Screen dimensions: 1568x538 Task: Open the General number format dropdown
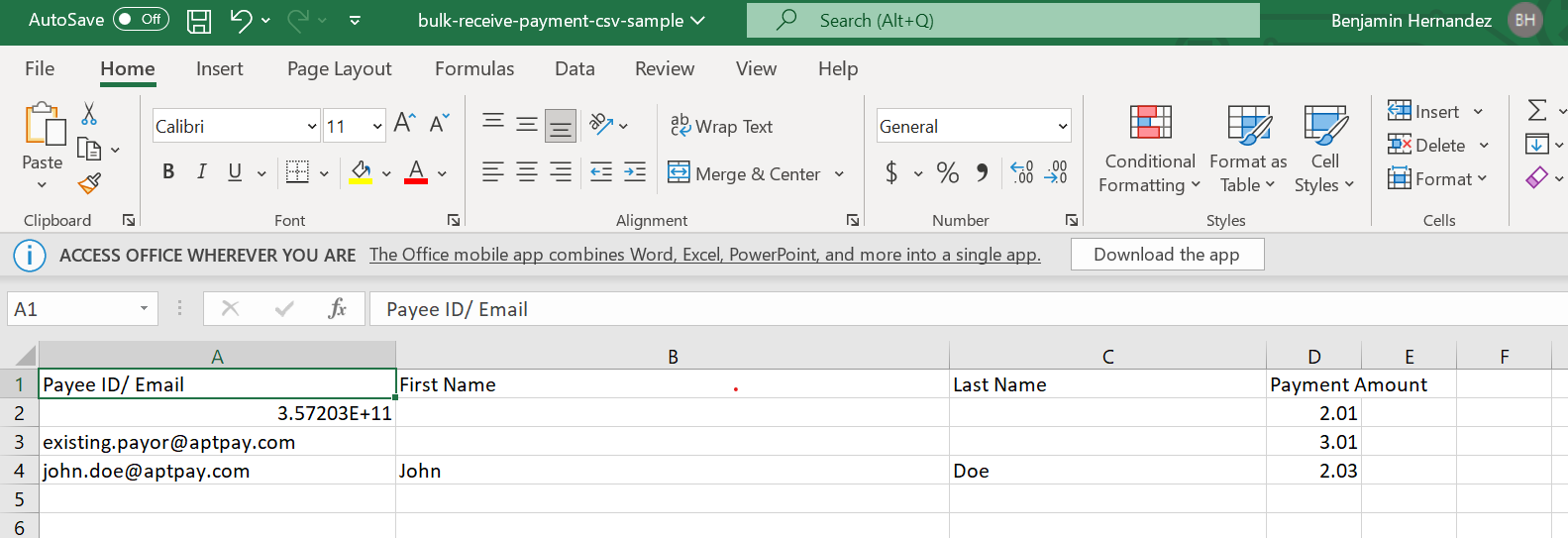click(x=1062, y=127)
